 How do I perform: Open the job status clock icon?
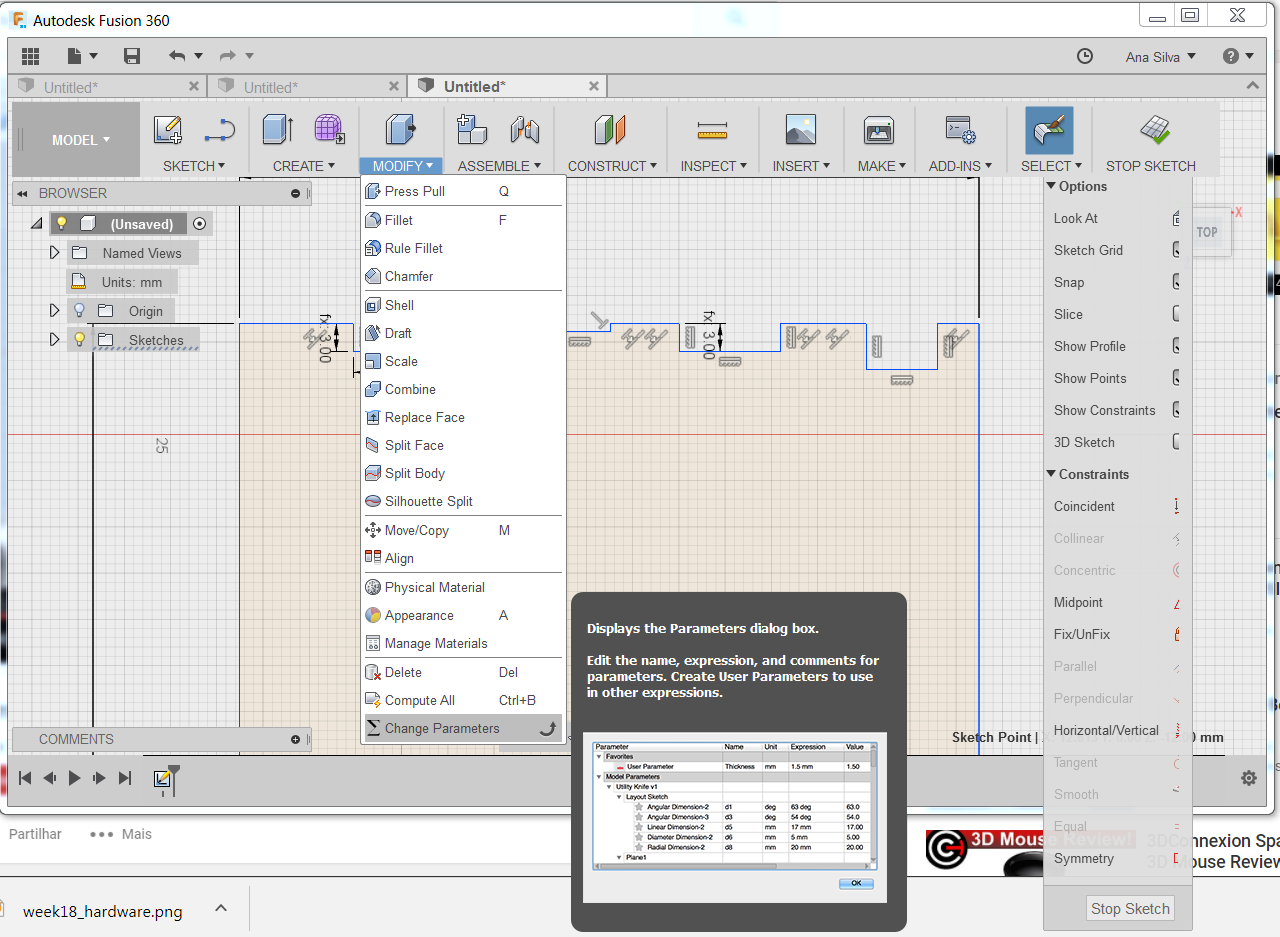1085,56
